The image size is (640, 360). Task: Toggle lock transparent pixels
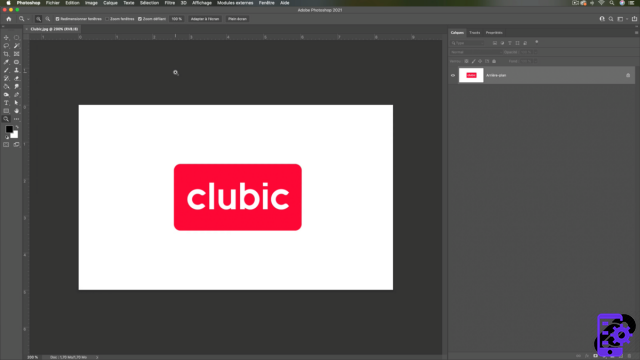[x=467, y=61]
